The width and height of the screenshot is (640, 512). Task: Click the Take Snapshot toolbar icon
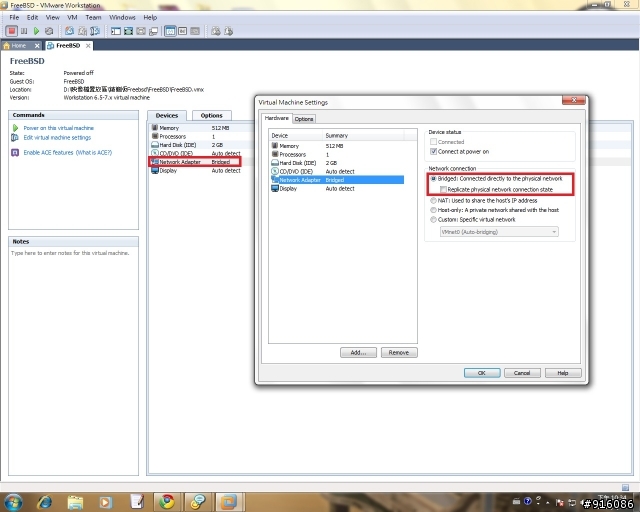[x=69, y=31]
